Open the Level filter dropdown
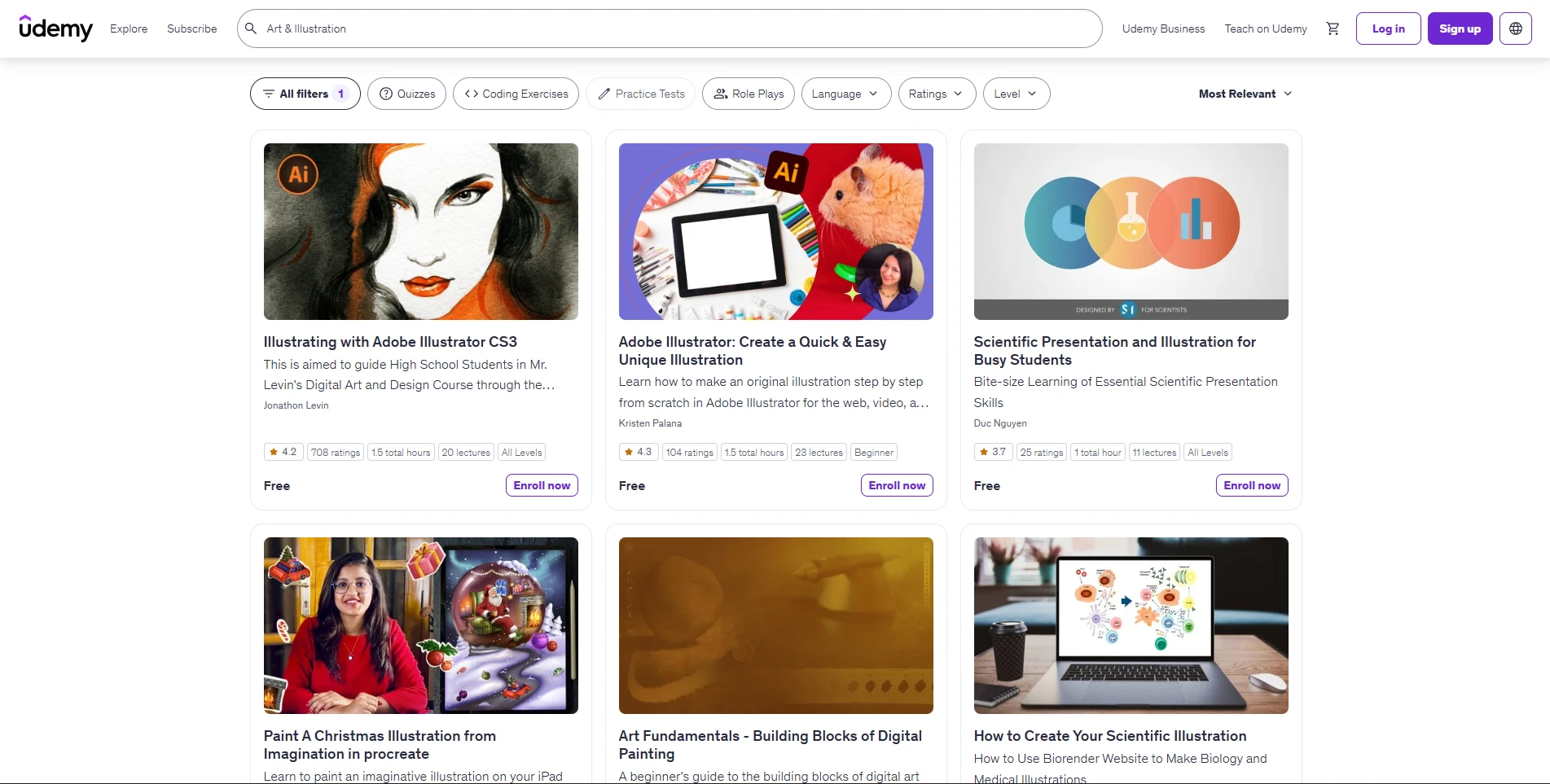Image resolution: width=1550 pixels, height=784 pixels. click(x=1015, y=94)
